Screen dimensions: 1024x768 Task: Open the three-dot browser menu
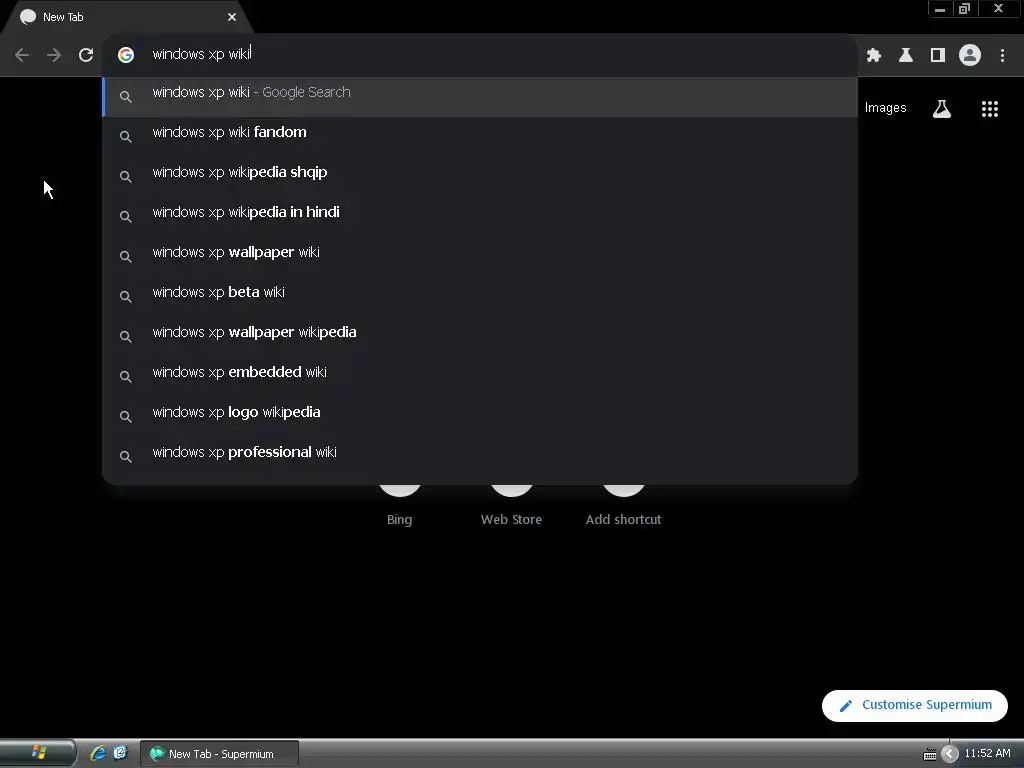[x=1002, y=55]
